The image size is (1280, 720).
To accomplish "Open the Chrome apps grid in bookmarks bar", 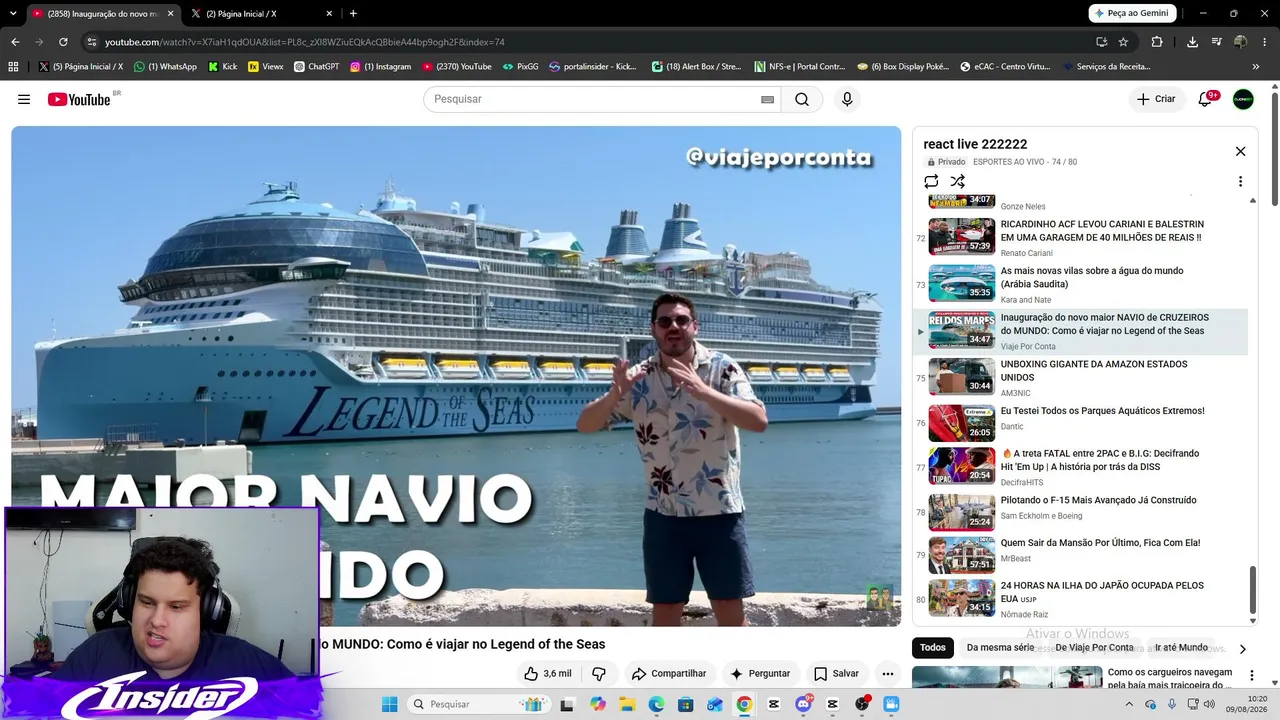I will [13, 67].
